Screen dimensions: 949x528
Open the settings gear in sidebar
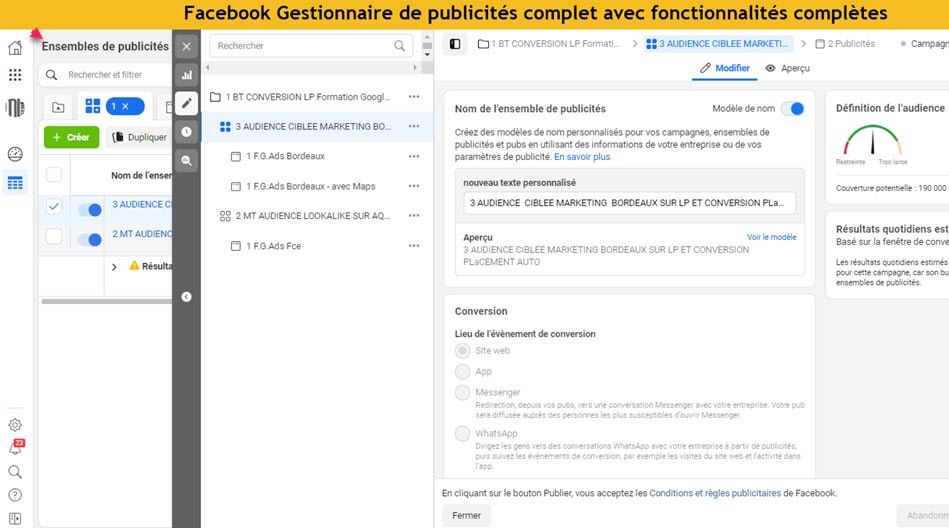tap(15, 425)
